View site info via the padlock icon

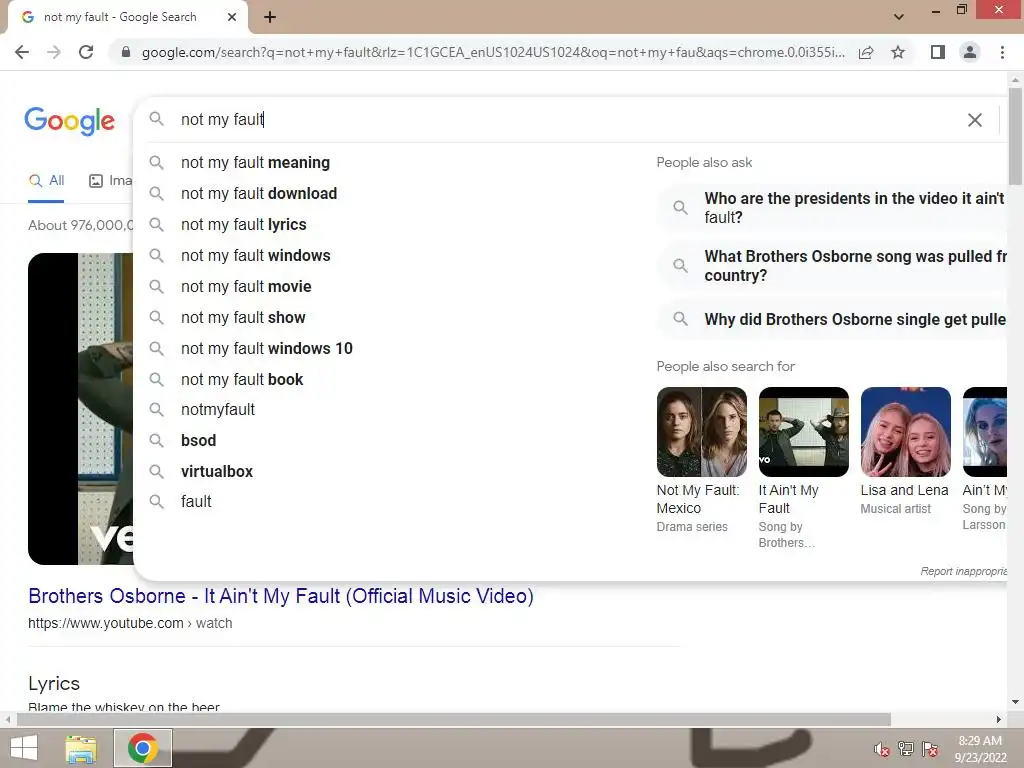126,52
